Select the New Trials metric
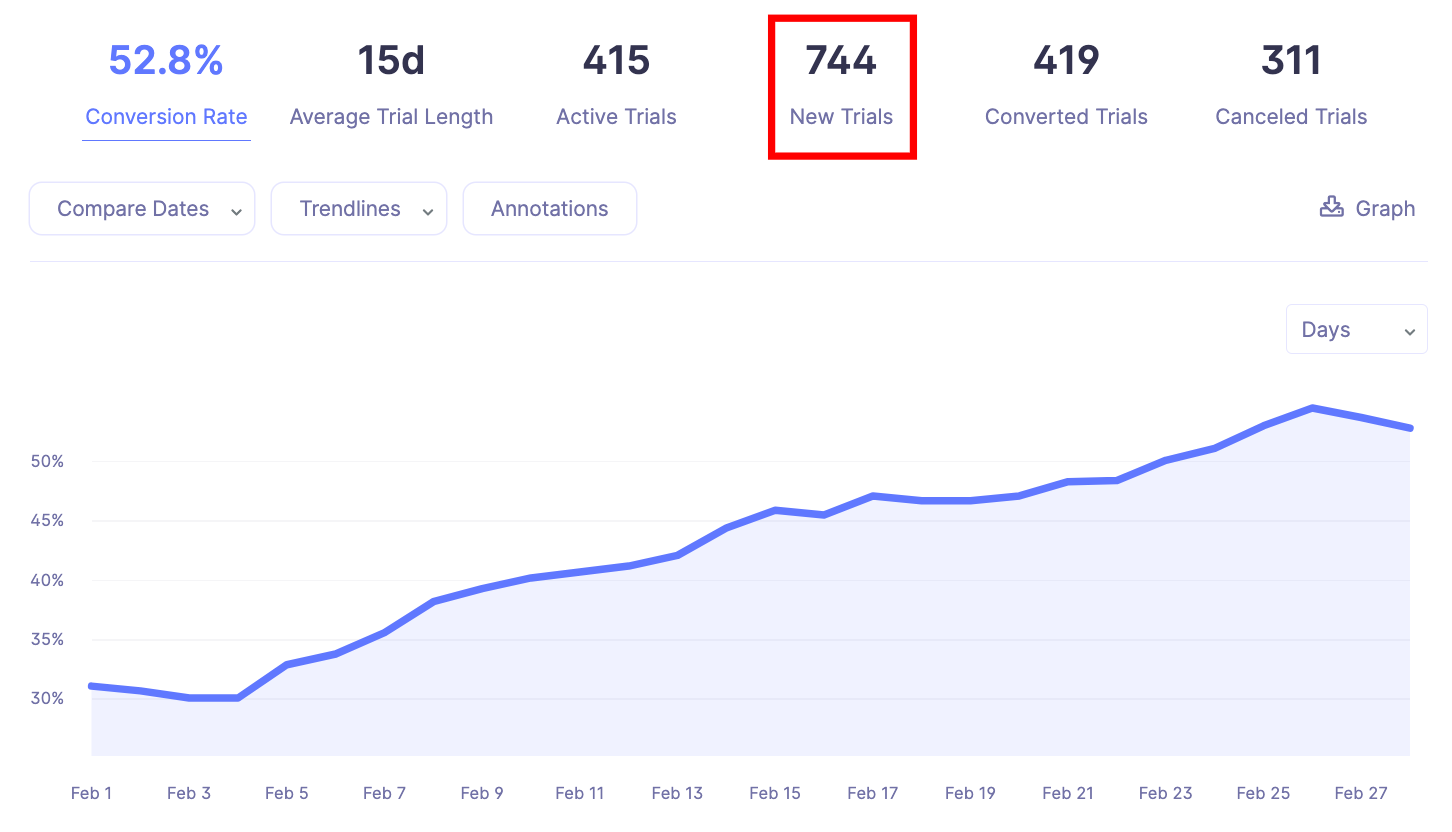The width and height of the screenshot is (1452, 832). coord(841,117)
